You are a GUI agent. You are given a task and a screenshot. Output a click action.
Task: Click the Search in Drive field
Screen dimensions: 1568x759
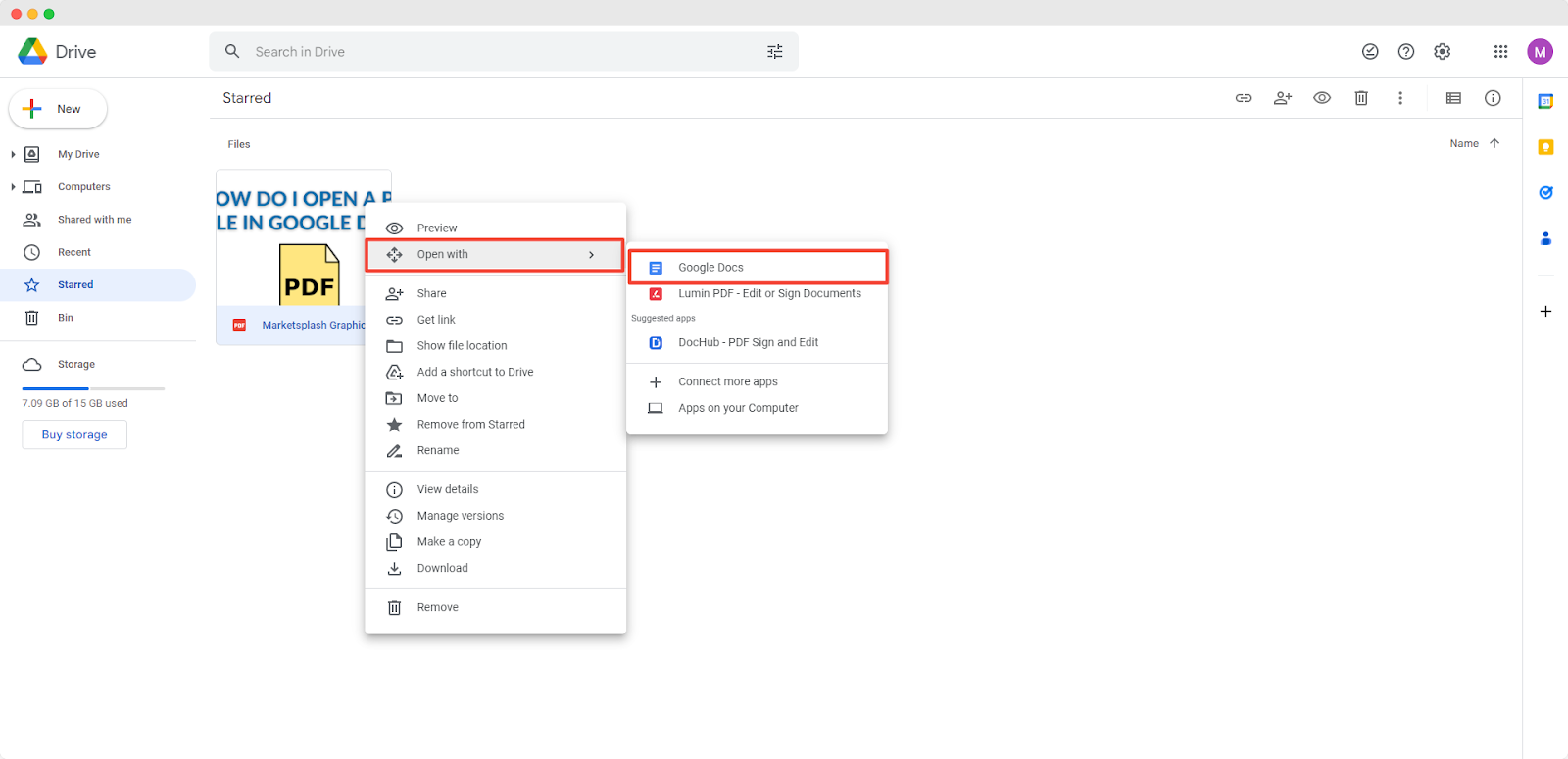pyautogui.click(x=504, y=52)
